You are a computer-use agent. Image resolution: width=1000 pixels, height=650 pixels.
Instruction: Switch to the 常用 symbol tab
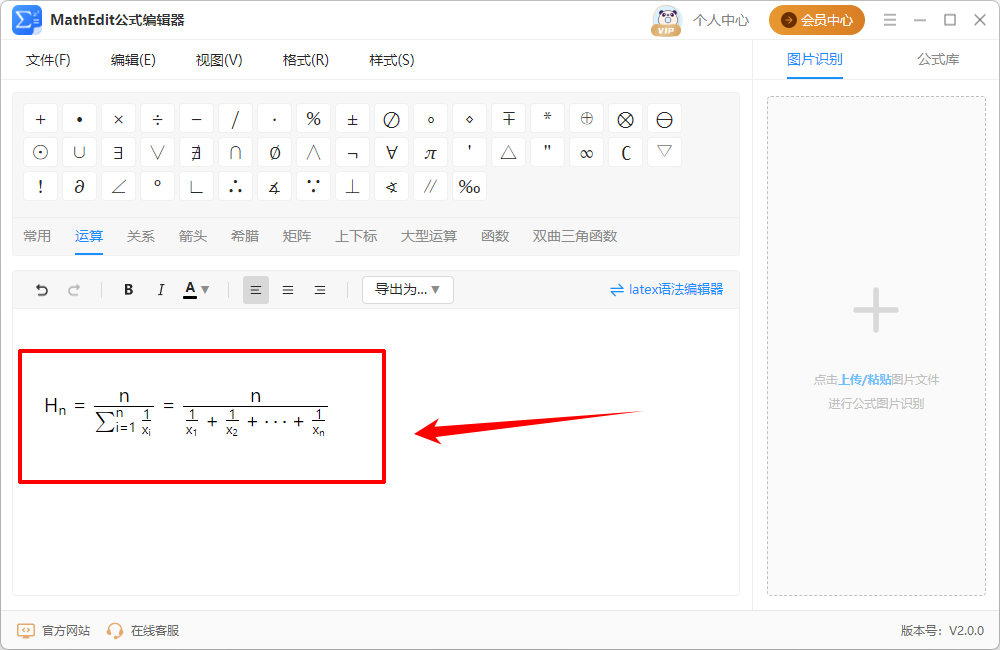click(37, 237)
